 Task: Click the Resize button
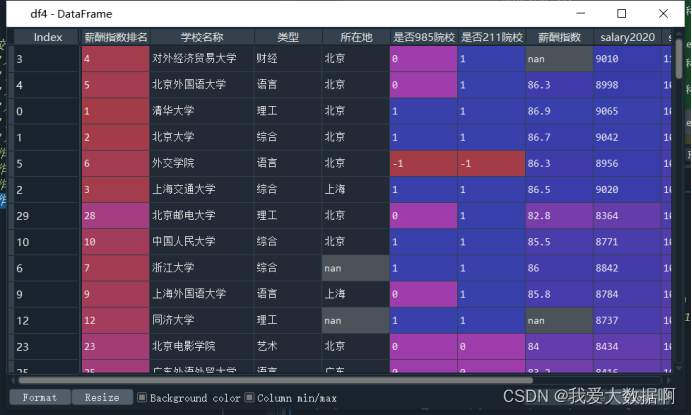pos(102,397)
